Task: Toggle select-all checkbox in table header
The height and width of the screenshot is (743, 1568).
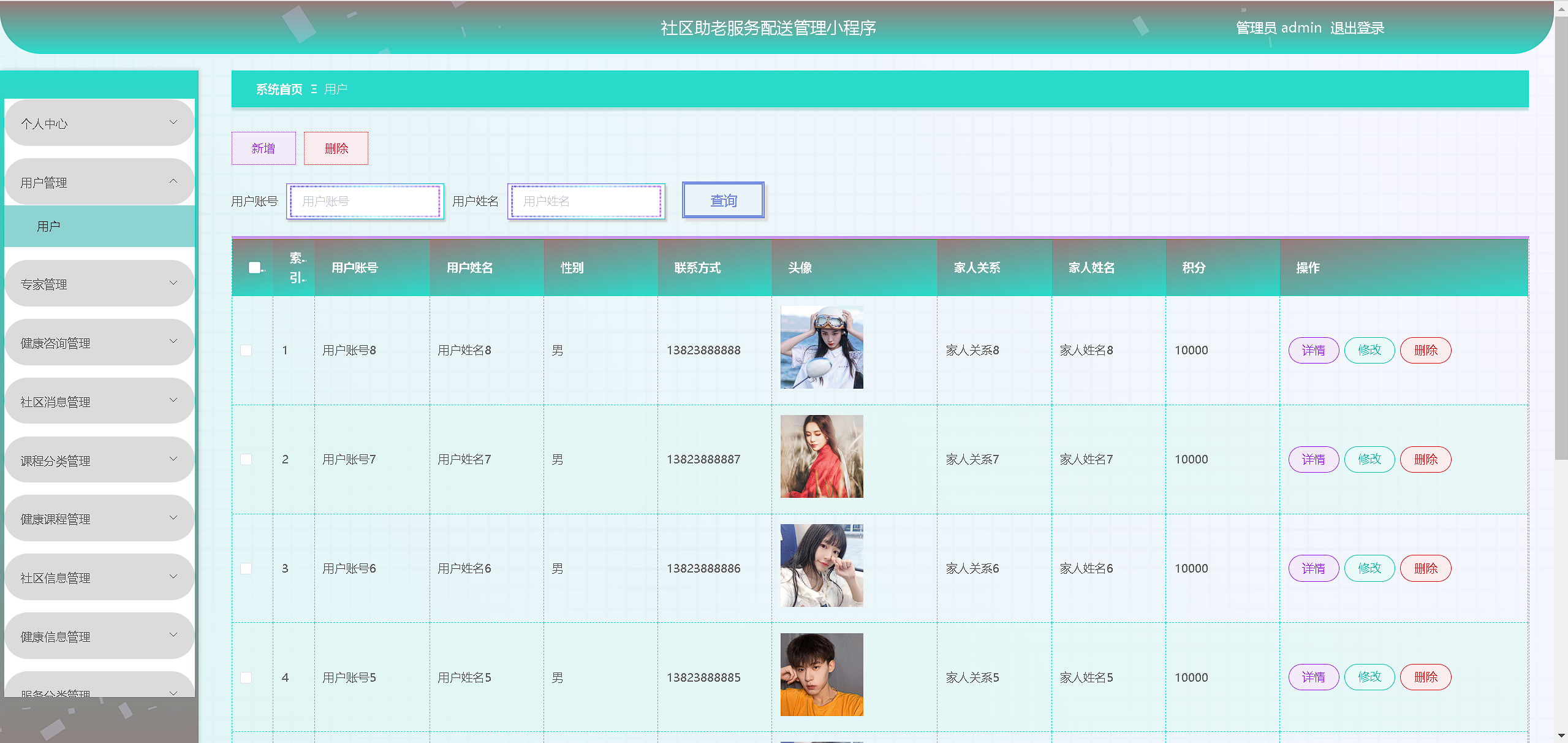Action: 254,267
